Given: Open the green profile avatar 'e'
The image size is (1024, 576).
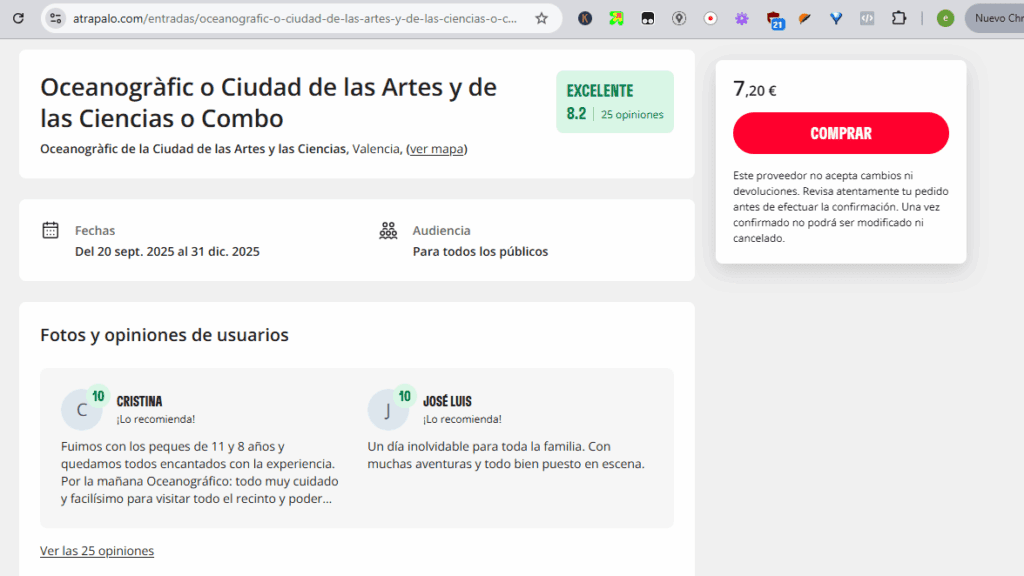Looking at the screenshot, I should pos(945,18).
